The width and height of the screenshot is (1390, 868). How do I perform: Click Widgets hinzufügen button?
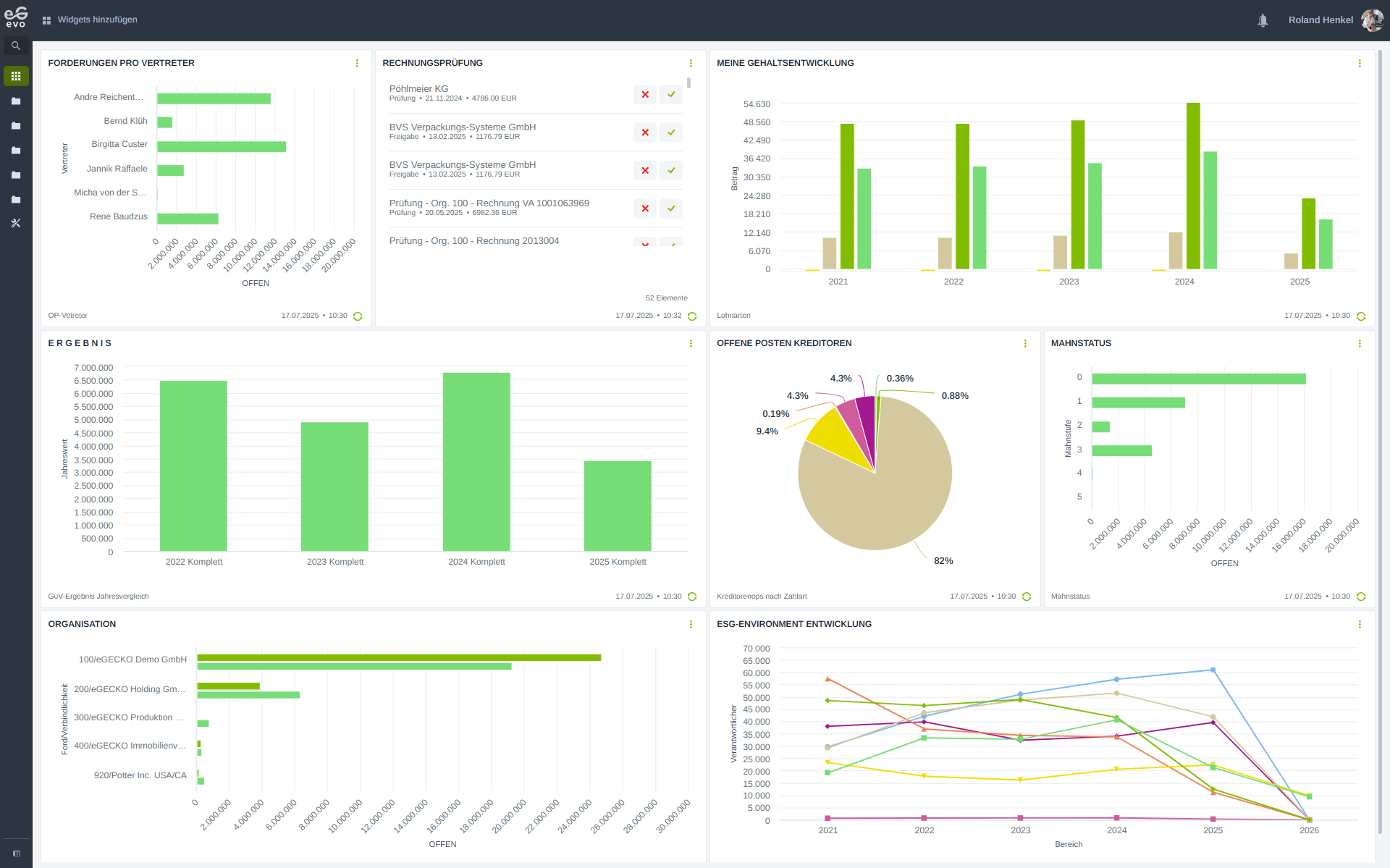pyautogui.click(x=90, y=20)
